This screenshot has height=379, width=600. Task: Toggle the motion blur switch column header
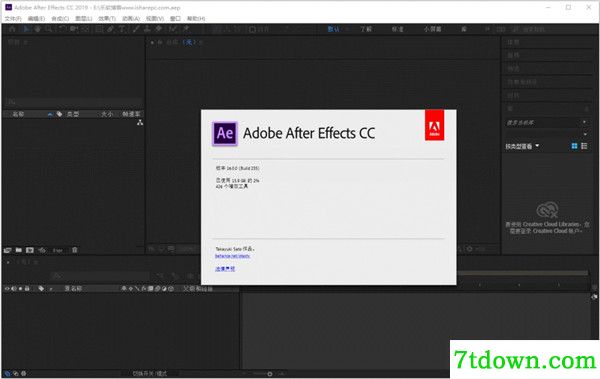tap(157, 288)
